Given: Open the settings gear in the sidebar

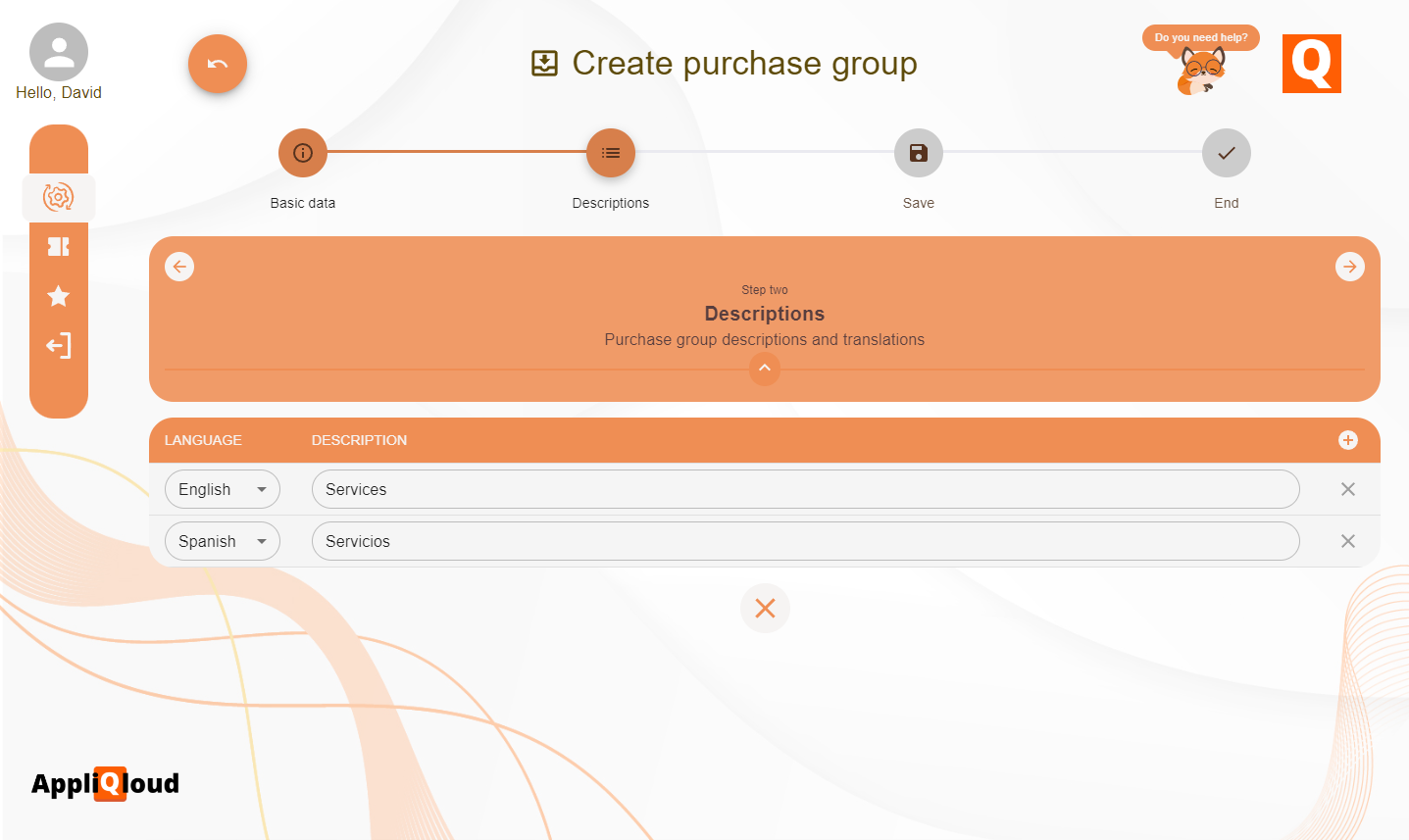Looking at the screenshot, I should click(58, 197).
